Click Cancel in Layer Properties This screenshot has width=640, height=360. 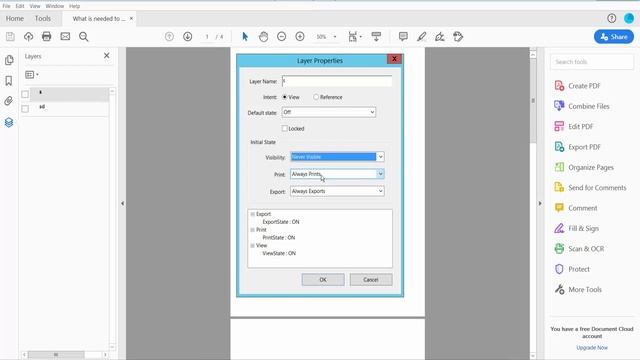371,280
